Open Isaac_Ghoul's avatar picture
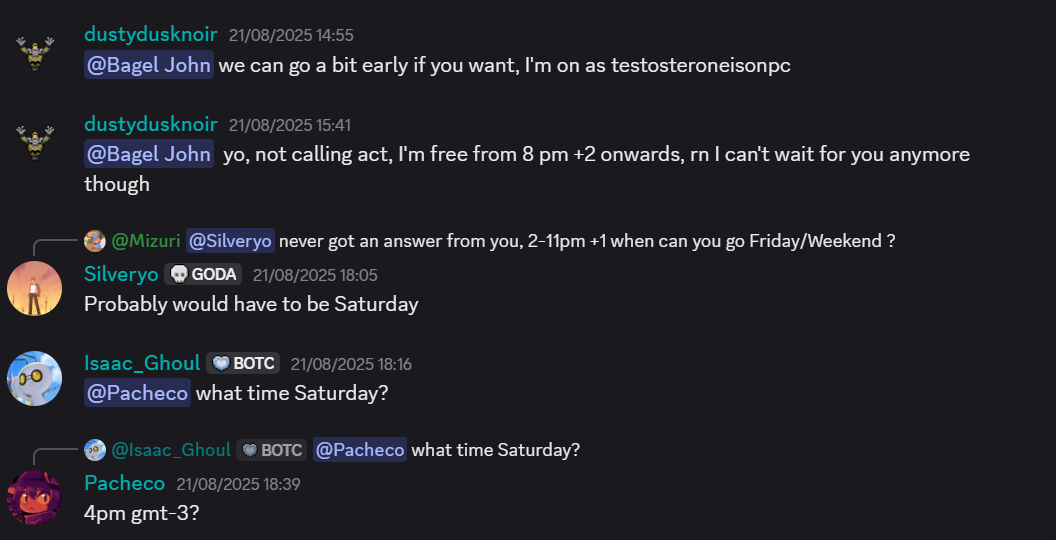 tap(34, 378)
